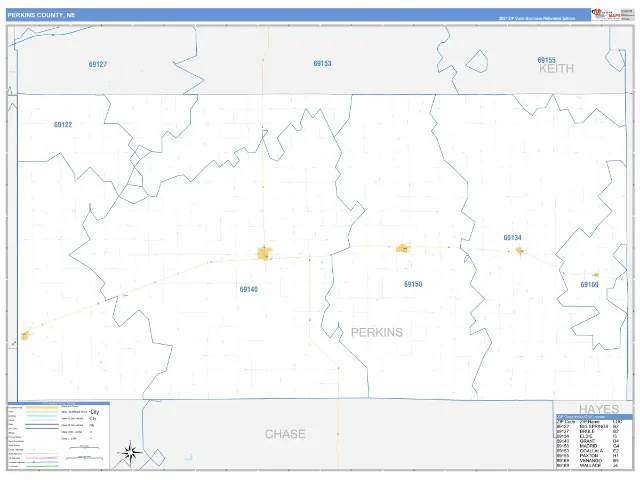Screen dimensions: 640x480
Task: Click the KEITH county name label
Action: click(556, 69)
